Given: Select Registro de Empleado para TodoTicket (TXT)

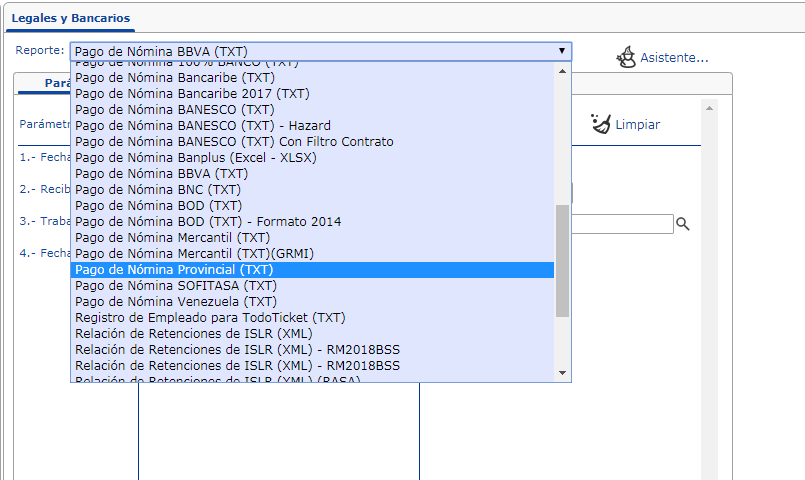Looking at the screenshot, I should click(312, 318).
